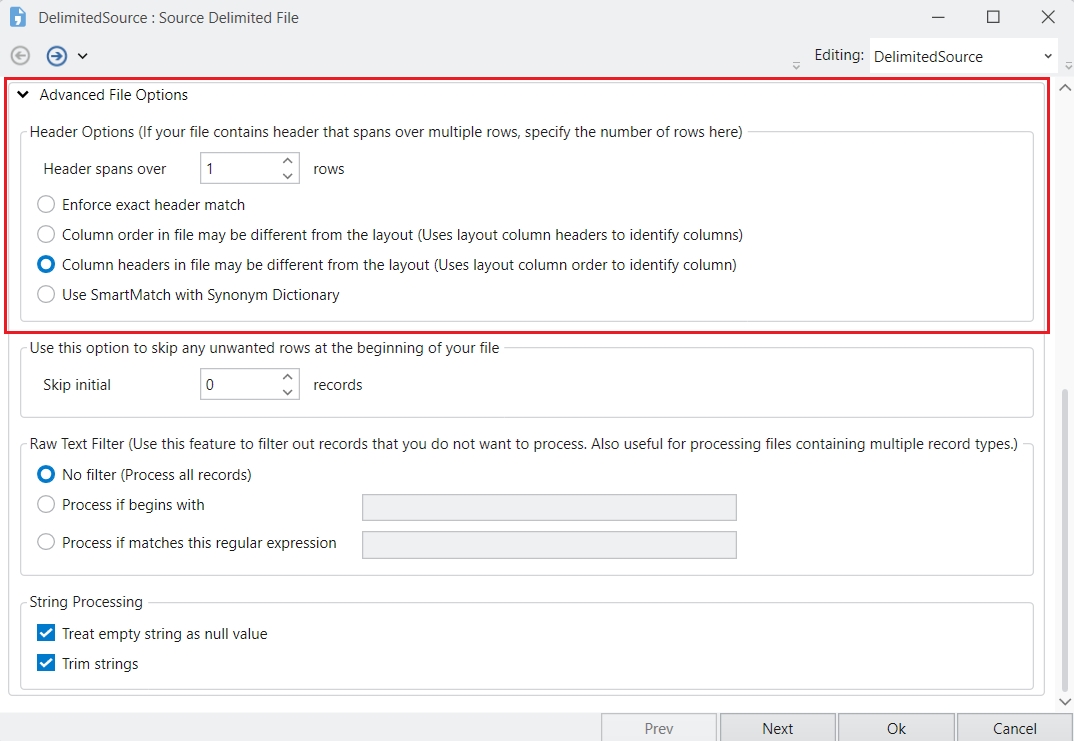Disable the Trim strings checkbox
This screenshot has height=741, width=1074.
coord(46,664)
